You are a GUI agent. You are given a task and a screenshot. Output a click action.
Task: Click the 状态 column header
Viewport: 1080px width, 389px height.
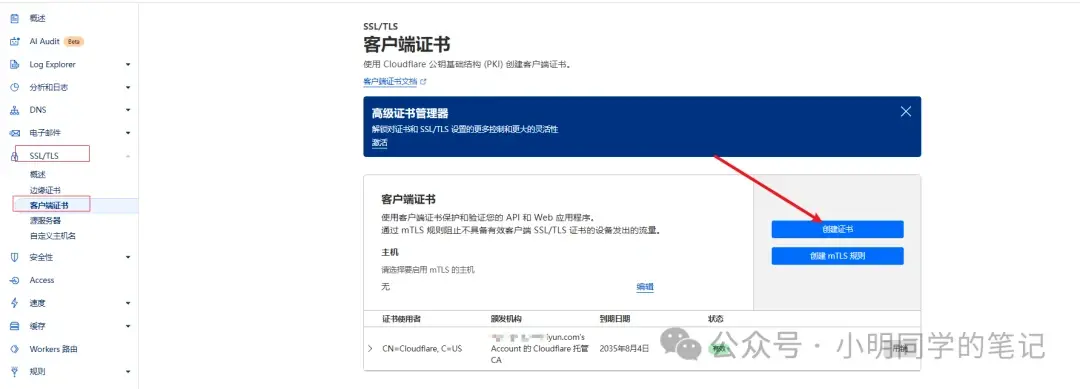(716, 319)
